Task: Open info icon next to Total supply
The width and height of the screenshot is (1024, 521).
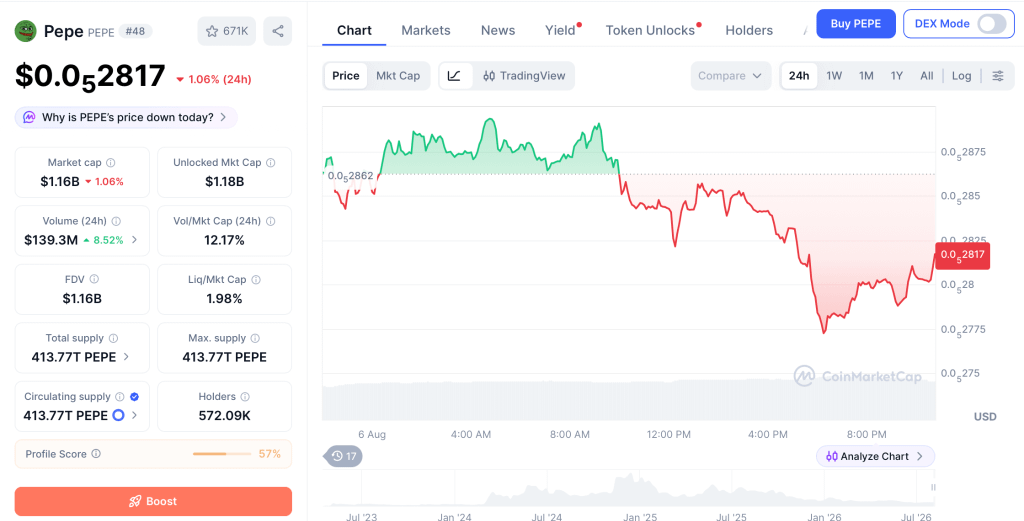Action: click(x=114, y=338)
